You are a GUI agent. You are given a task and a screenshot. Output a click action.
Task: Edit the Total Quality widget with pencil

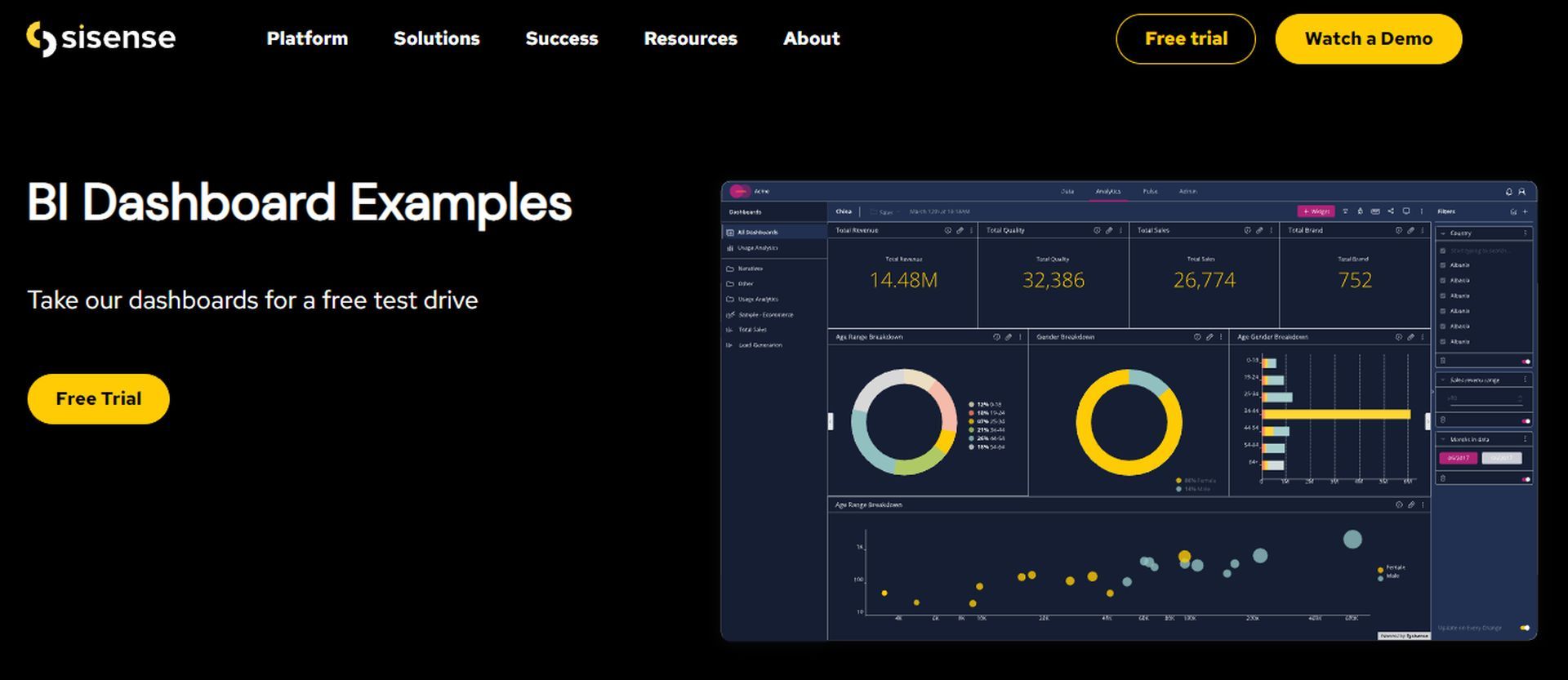point(1109,231)
